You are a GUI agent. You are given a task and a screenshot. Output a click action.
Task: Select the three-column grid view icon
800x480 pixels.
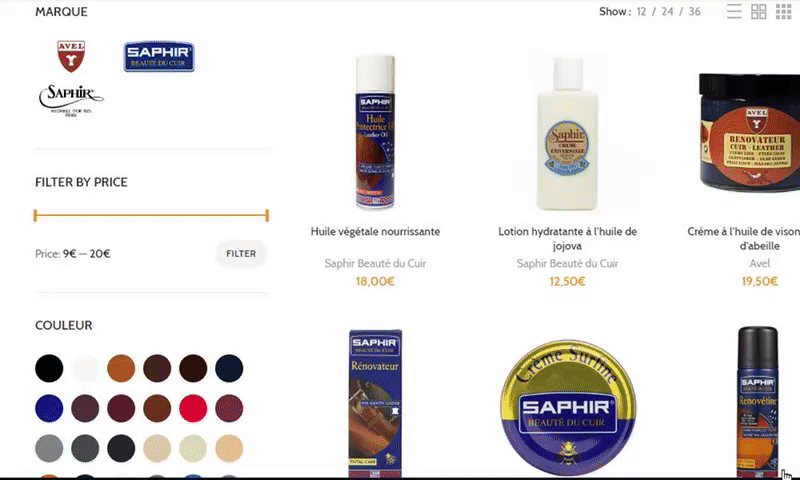click(x=783, y=11)
